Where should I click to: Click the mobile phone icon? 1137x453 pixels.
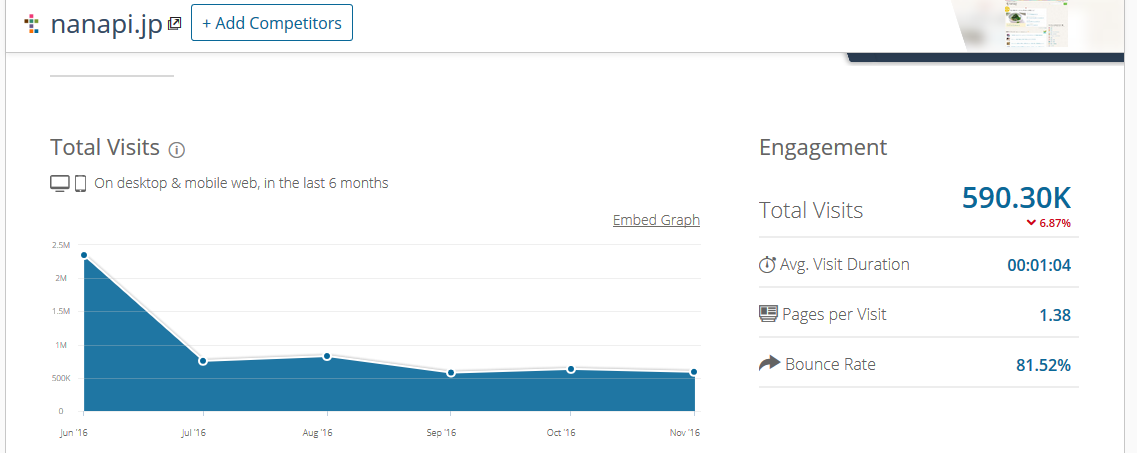click(80, 183)
